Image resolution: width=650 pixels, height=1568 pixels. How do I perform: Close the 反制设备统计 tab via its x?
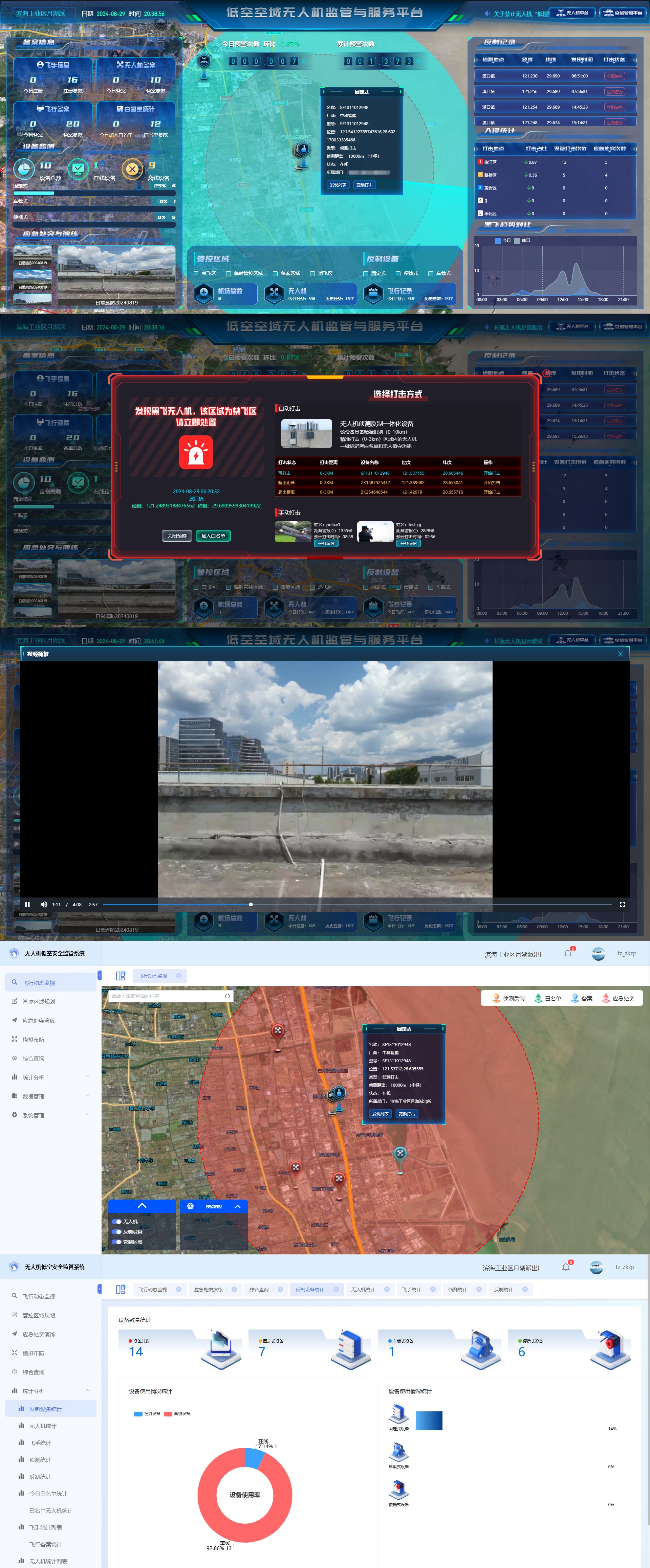(335, 1289)
